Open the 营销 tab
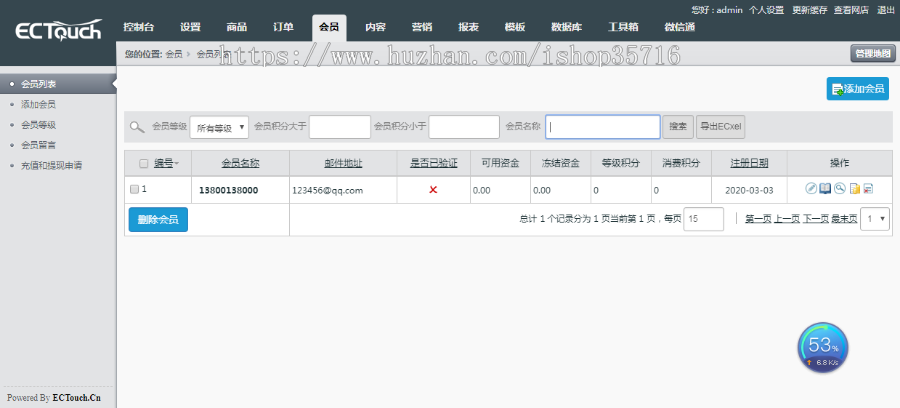 422,27
